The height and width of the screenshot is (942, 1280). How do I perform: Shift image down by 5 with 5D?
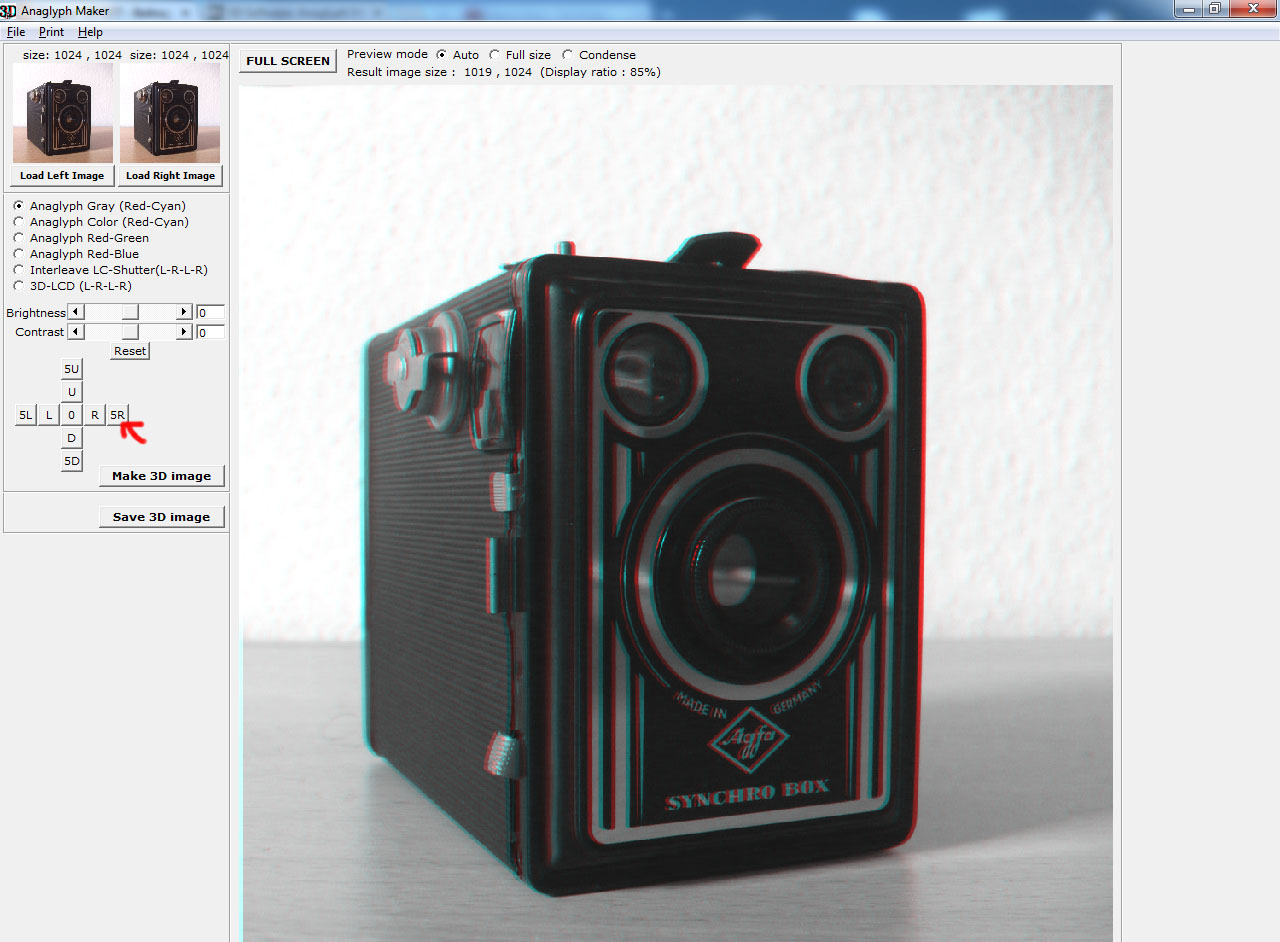71,461
